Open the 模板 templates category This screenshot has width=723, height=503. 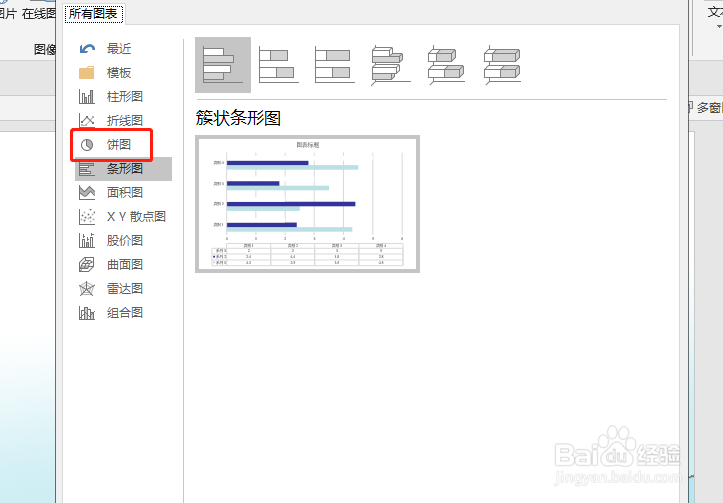tap(124, 72)
